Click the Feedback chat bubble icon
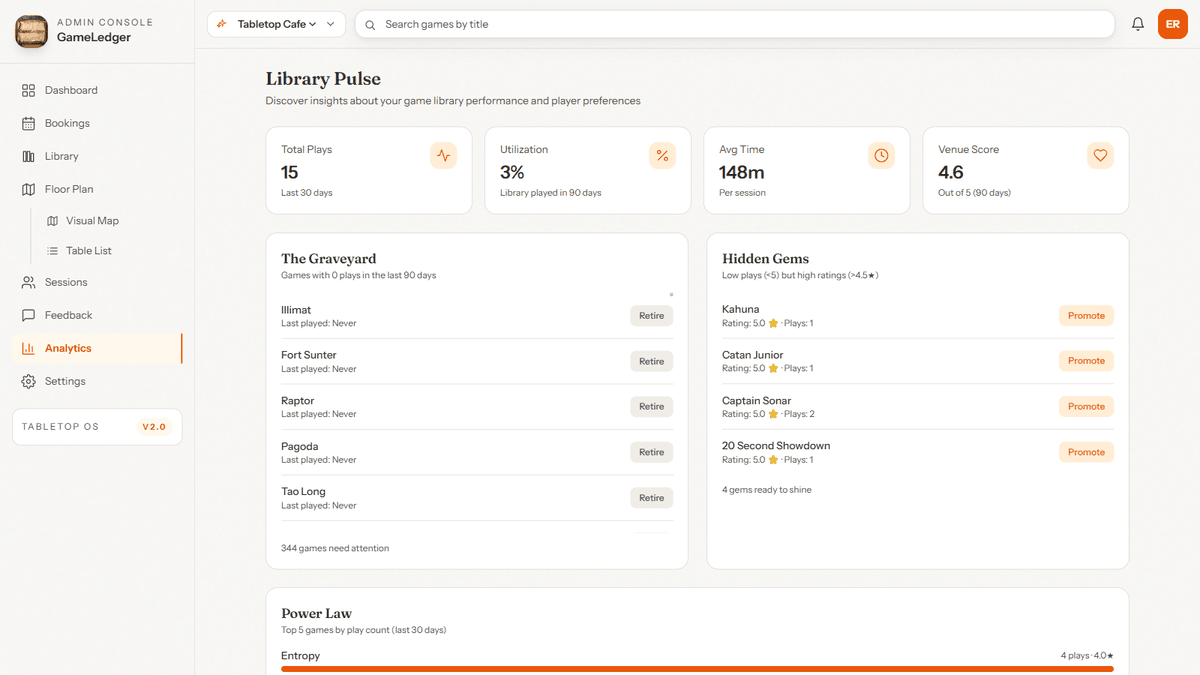 click(x=28, y=314)
